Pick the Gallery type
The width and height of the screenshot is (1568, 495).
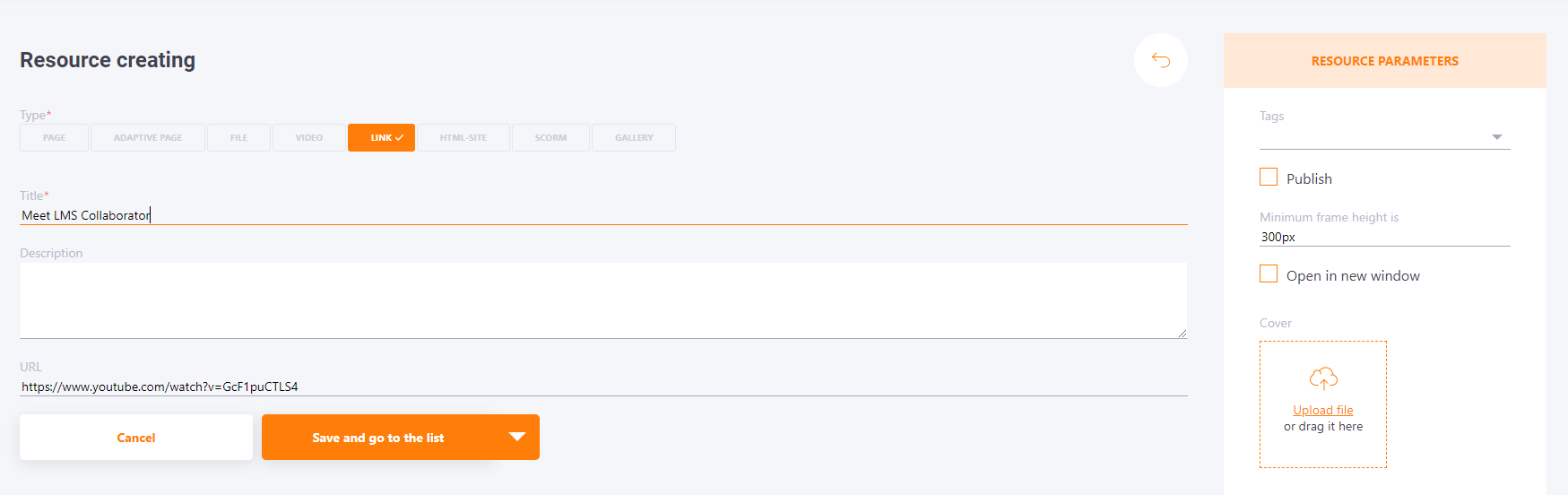(634, 137)
